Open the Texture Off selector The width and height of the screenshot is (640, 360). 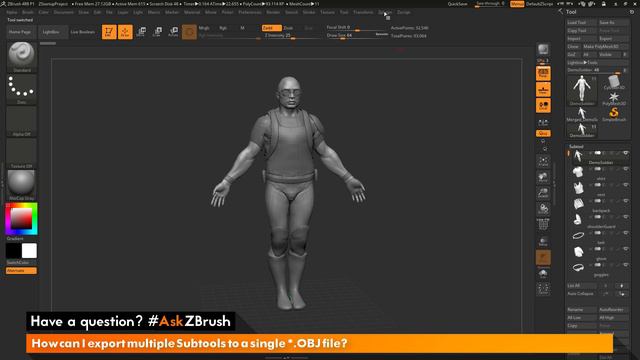click(22, 153)
